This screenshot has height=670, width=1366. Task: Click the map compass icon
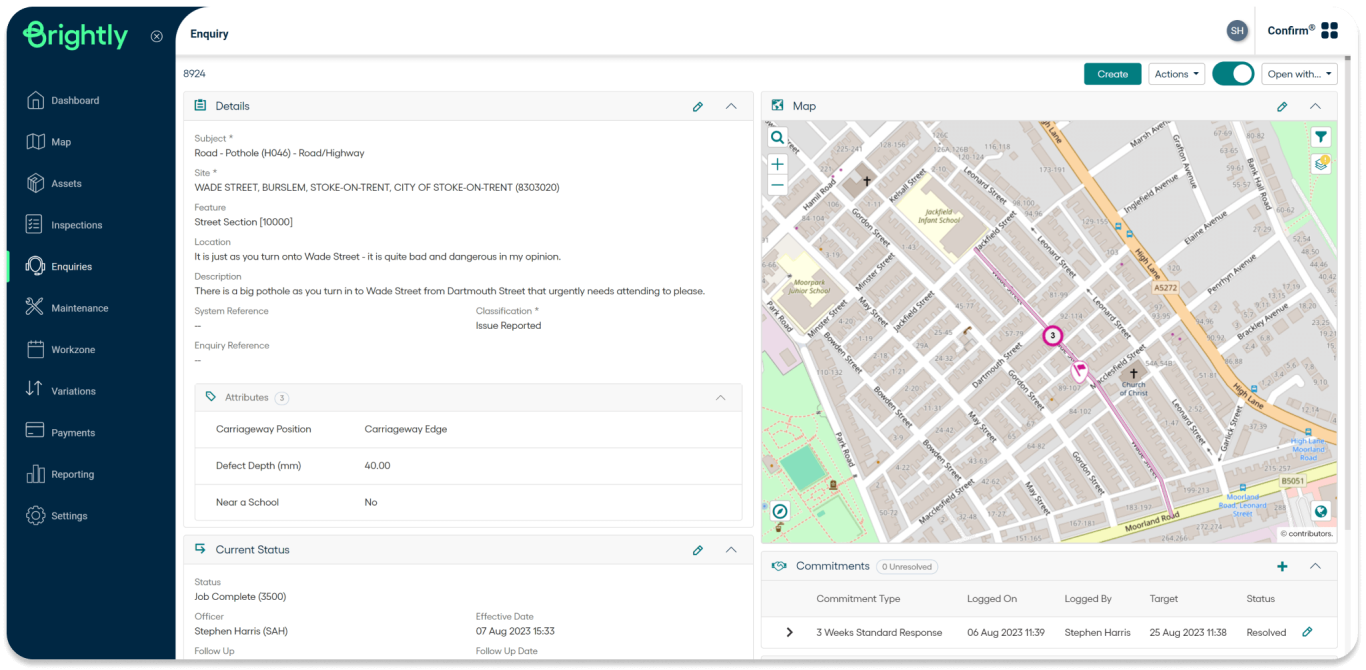pos(780,511)
